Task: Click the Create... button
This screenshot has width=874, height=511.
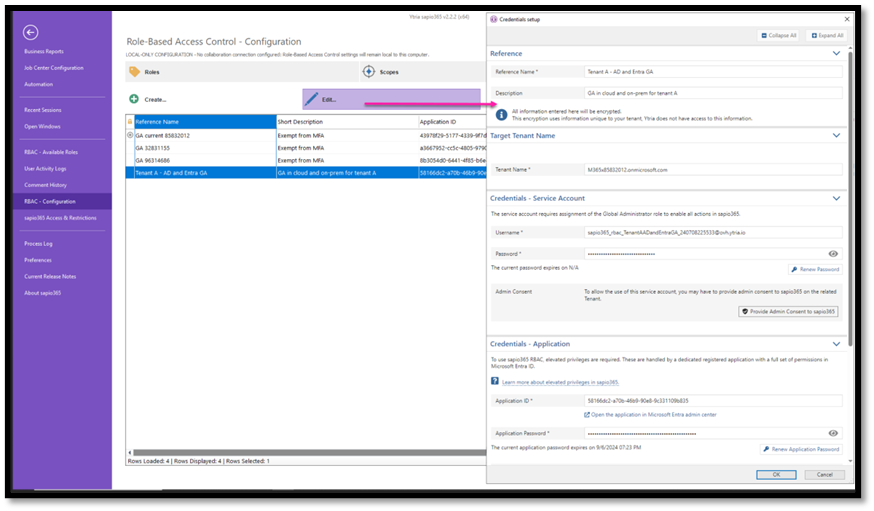Action: coord(148,99)
